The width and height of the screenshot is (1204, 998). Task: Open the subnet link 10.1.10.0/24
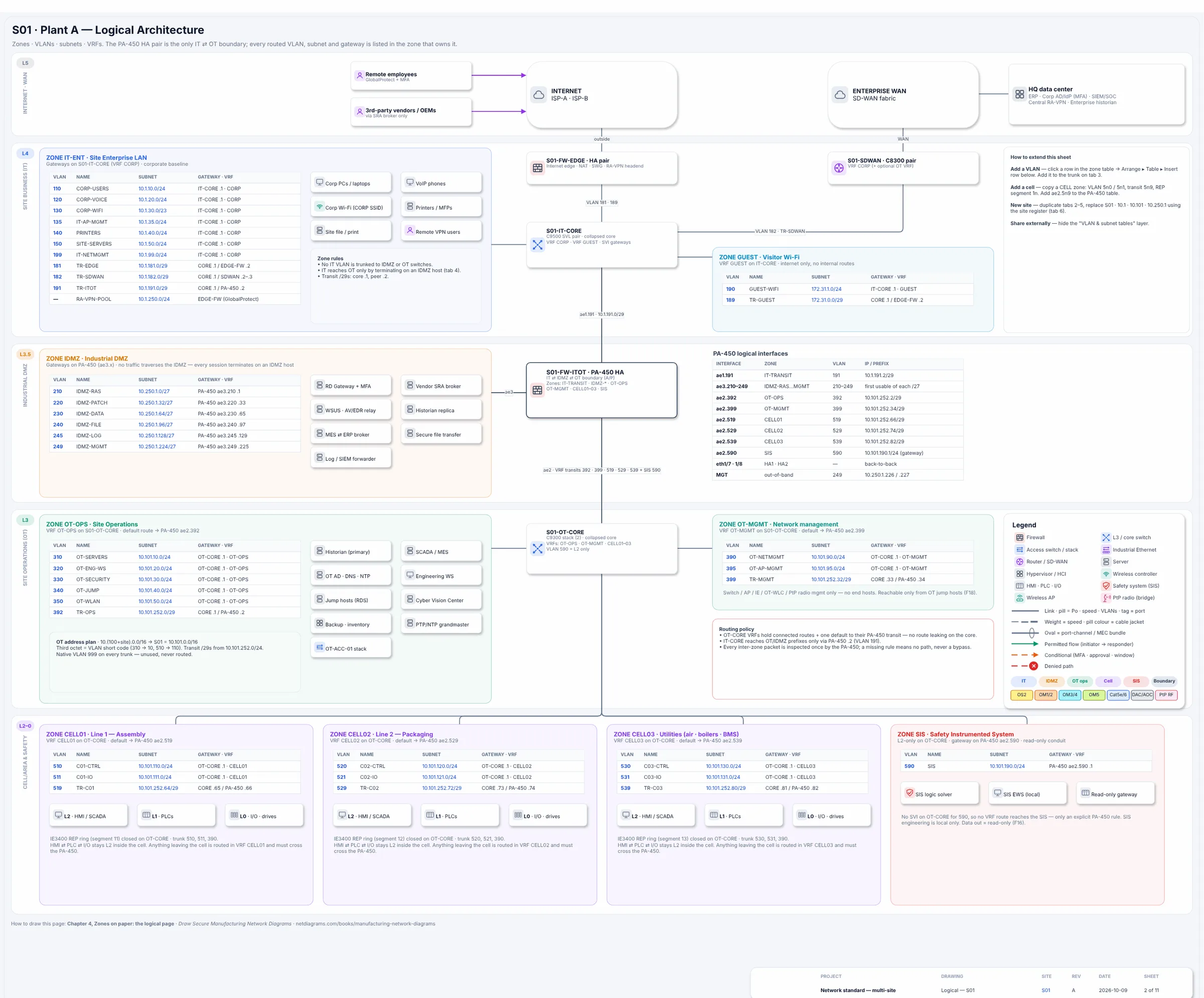point(152,189)
